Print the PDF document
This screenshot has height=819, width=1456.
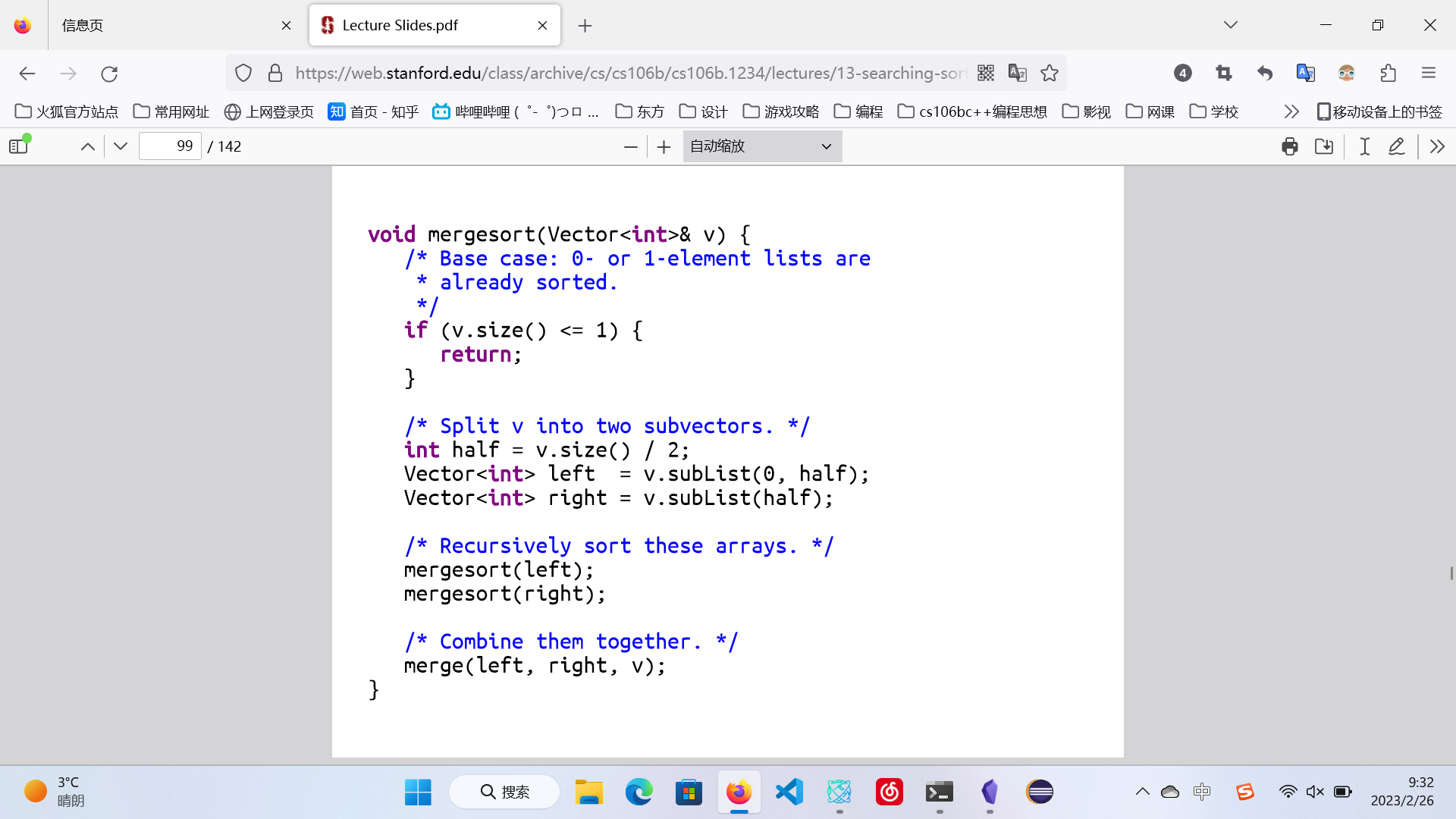(x=1290, y=146)
